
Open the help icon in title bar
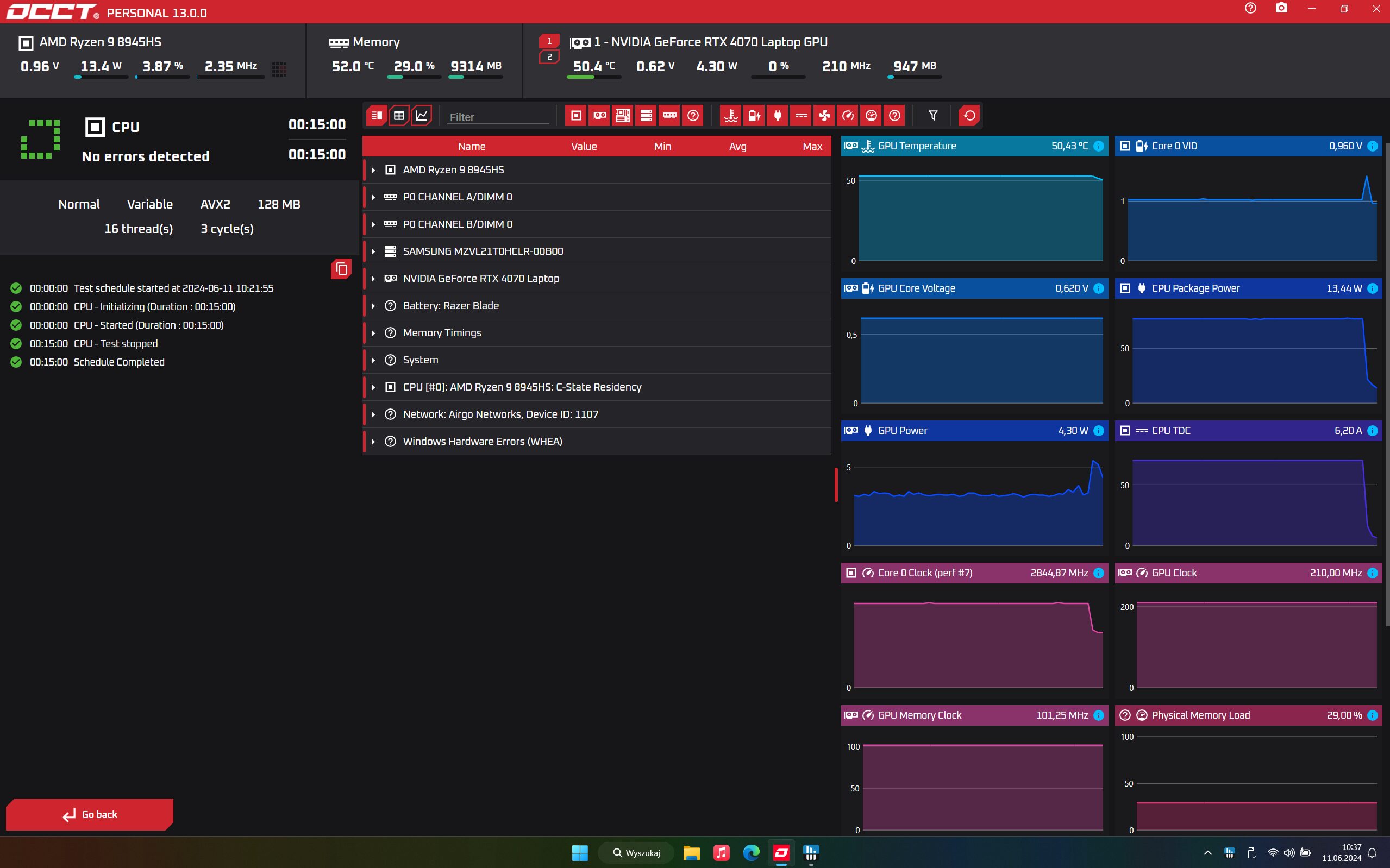[x=1250, y=9]
